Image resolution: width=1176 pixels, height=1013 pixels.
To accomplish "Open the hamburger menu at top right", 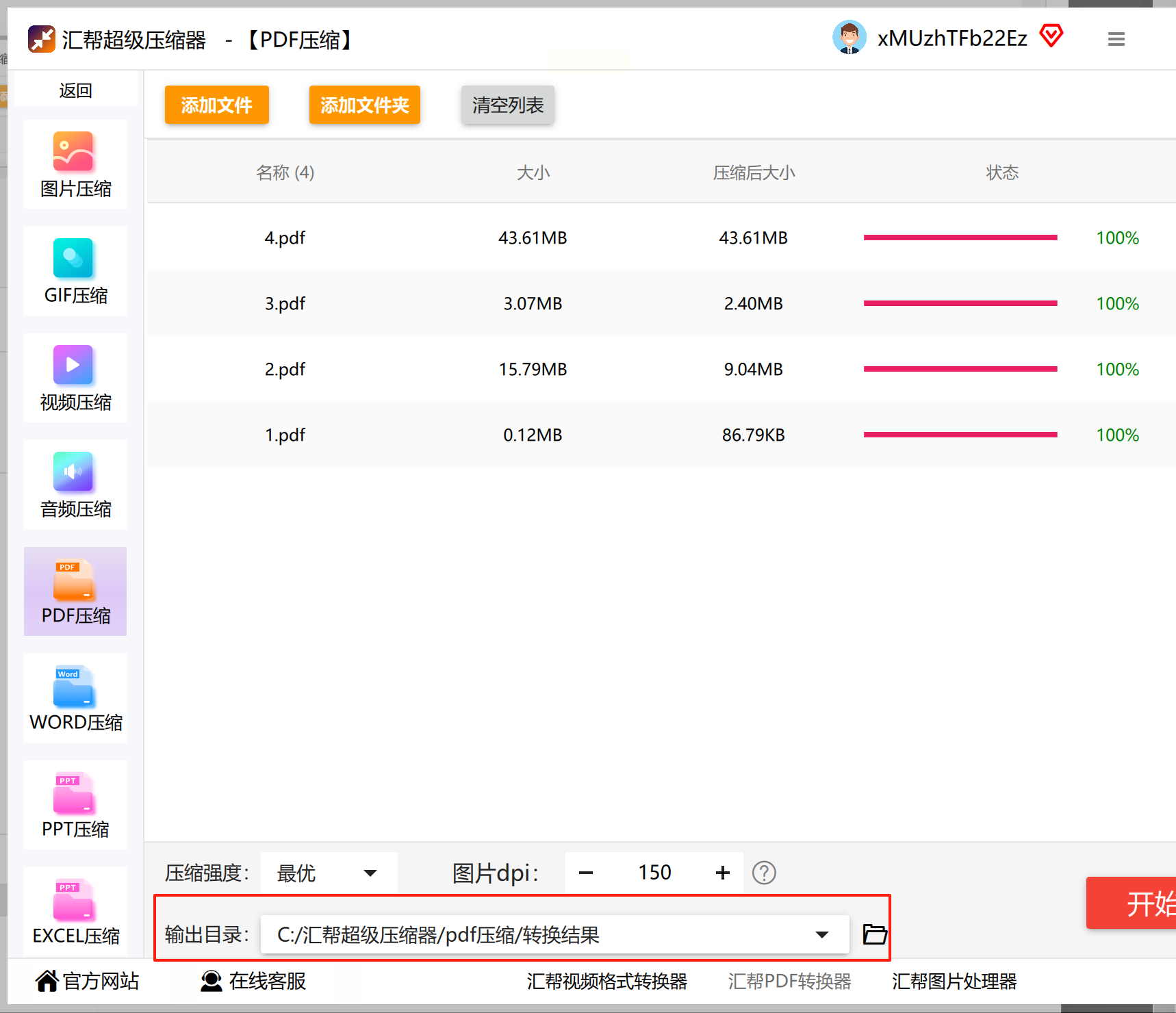I will pyautogui.click(x=1116, y=39).
